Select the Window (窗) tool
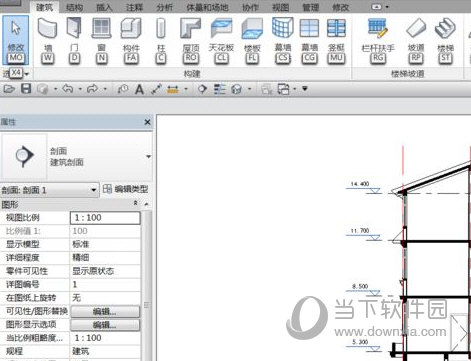Screen dimensions: 471x361 click(101, 40)
